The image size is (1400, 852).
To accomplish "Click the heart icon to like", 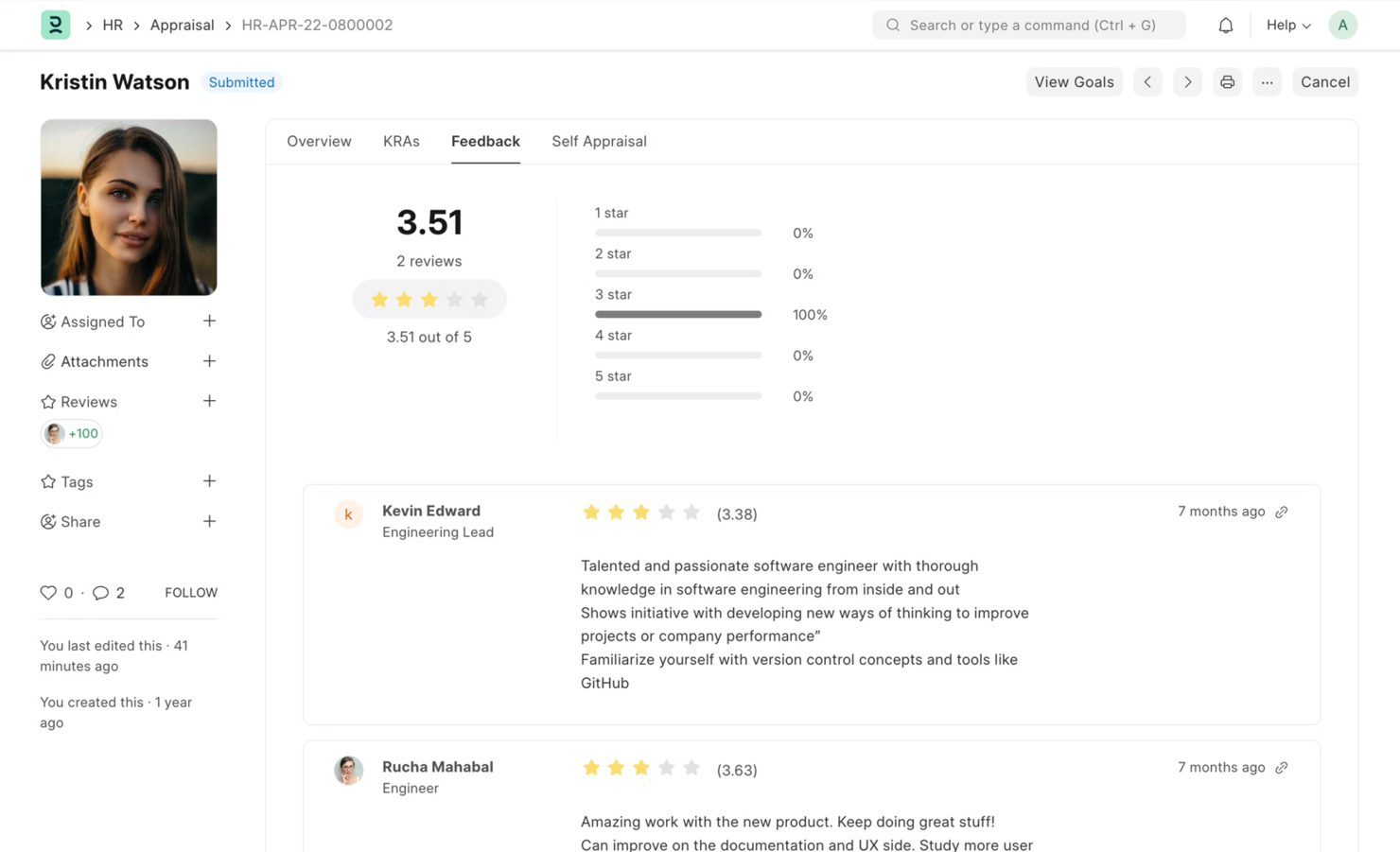I will [48, 593].
